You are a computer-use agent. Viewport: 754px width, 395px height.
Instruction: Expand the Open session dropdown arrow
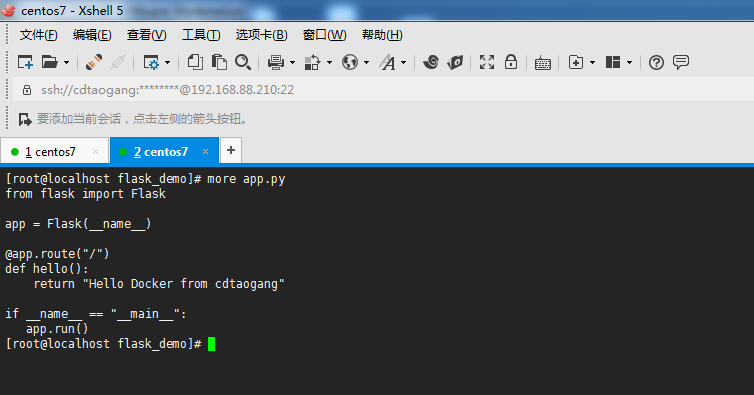pos(66,63)
